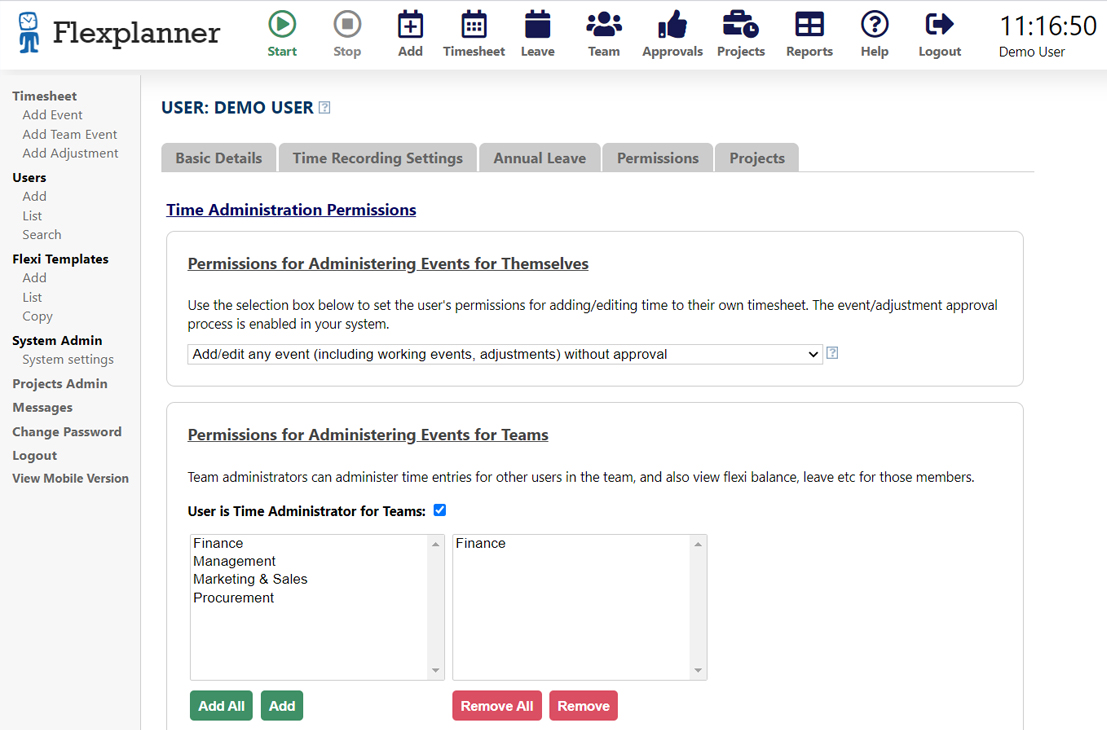
Task: Click Add under Flexi Templates
Action: coord(34,278)
